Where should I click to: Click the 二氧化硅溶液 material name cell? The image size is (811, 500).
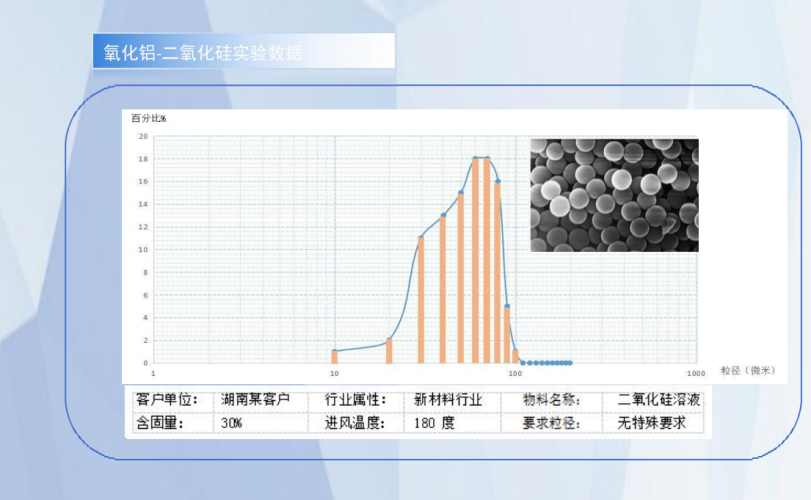[660, 399]
